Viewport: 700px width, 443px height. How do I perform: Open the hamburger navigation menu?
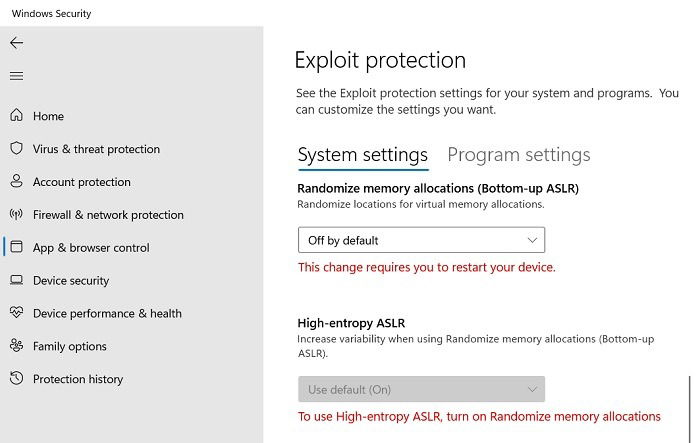pos(17,76)
